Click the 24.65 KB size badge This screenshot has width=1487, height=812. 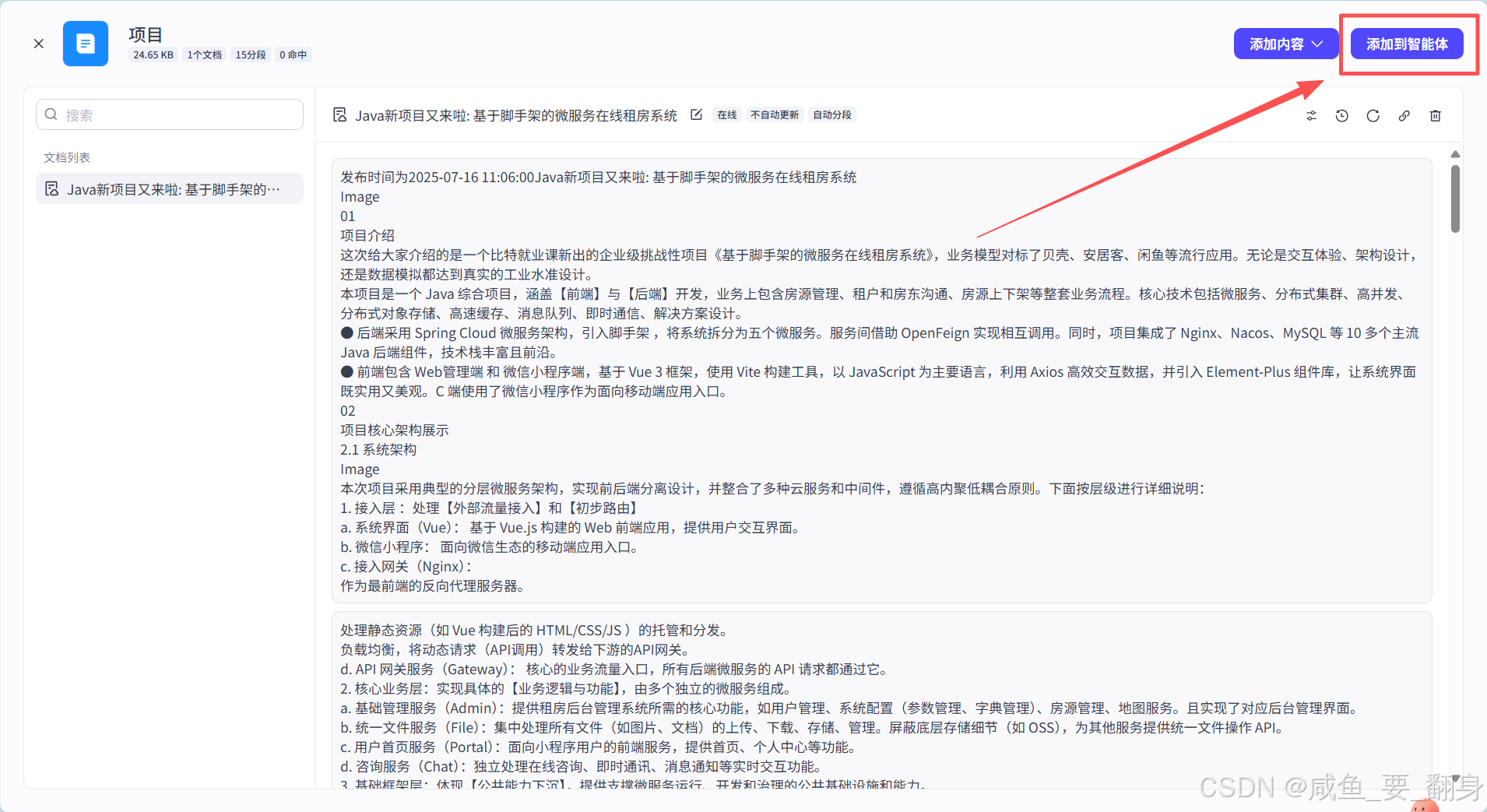[153, 54]
